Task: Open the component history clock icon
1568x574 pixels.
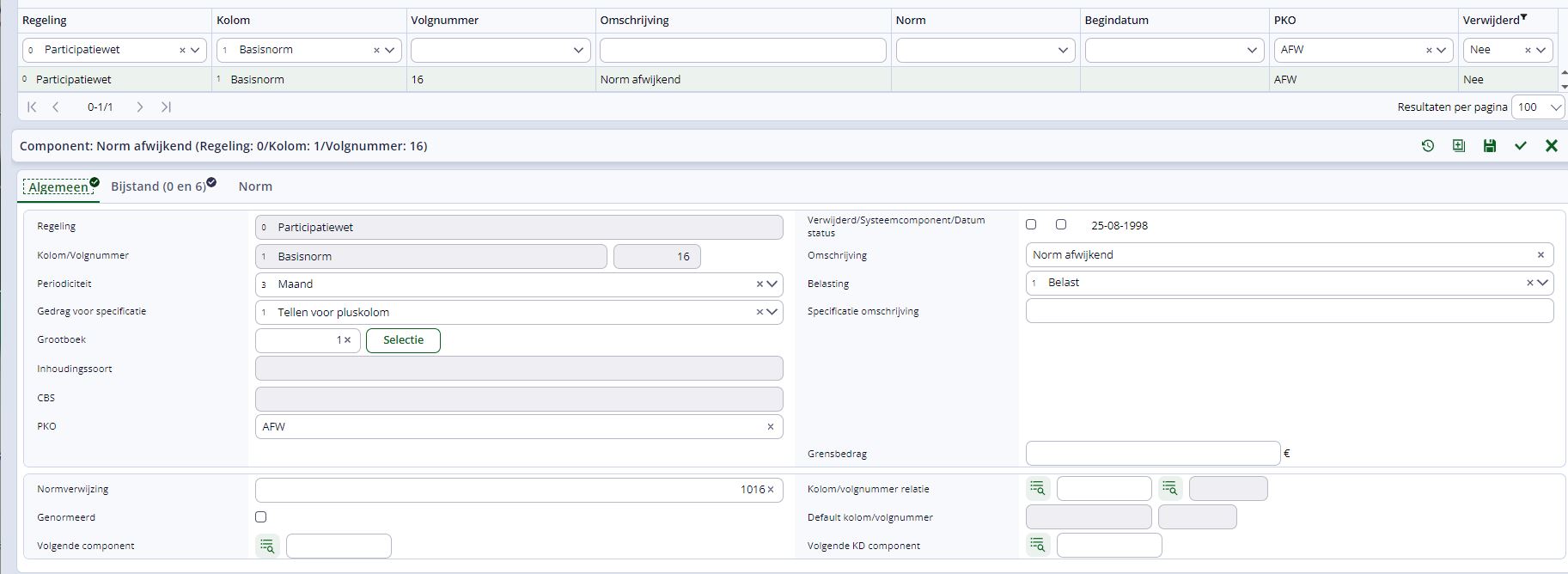Action: 1428,146
